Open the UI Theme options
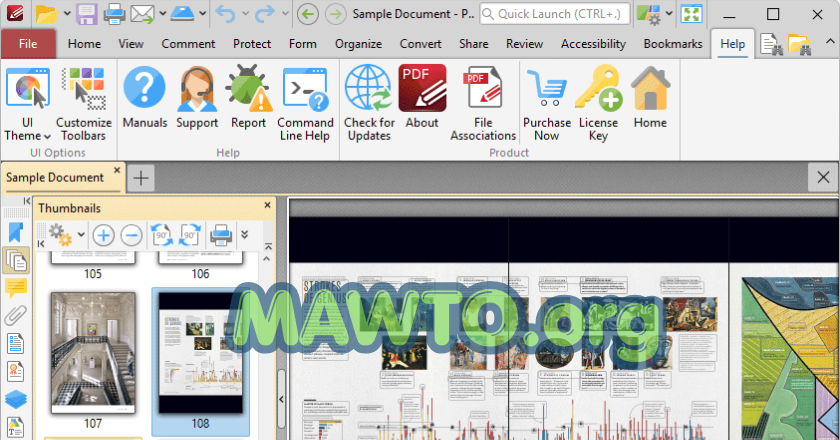 click(27, 104)
